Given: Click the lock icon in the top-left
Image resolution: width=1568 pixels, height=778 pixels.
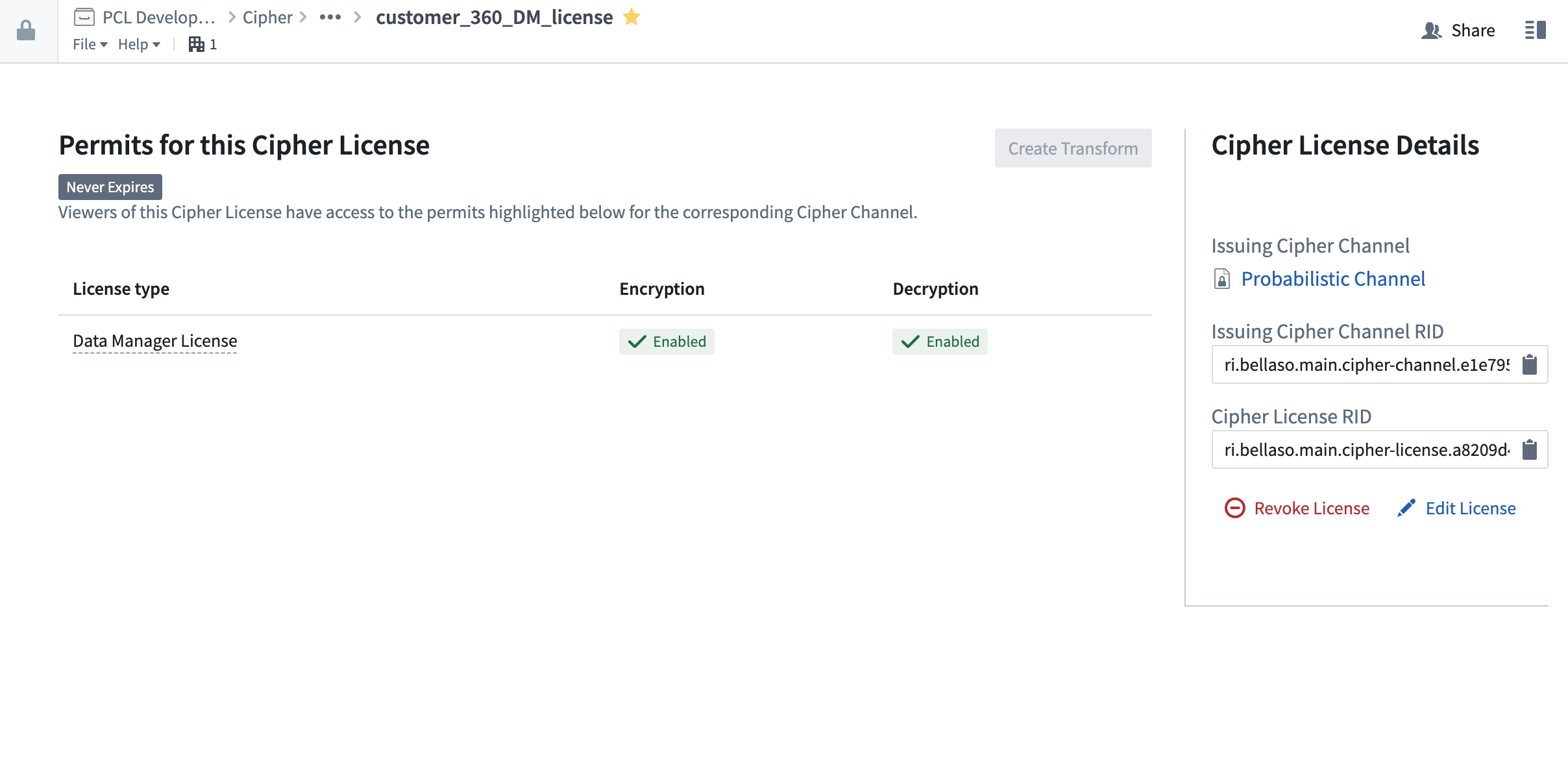Looking at the screenshot, I should click(x=27, y=30).
